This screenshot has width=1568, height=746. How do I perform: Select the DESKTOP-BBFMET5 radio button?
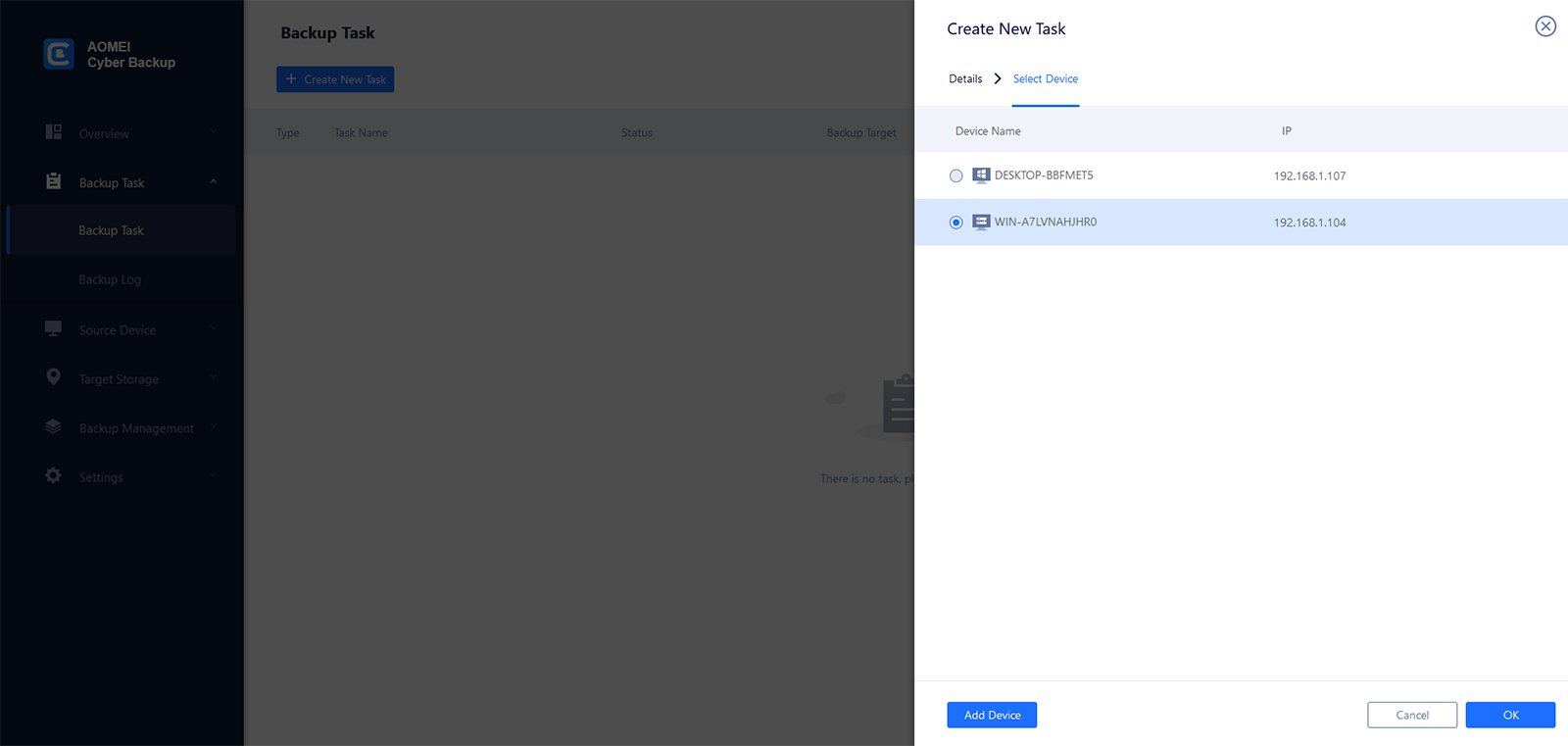956,176
